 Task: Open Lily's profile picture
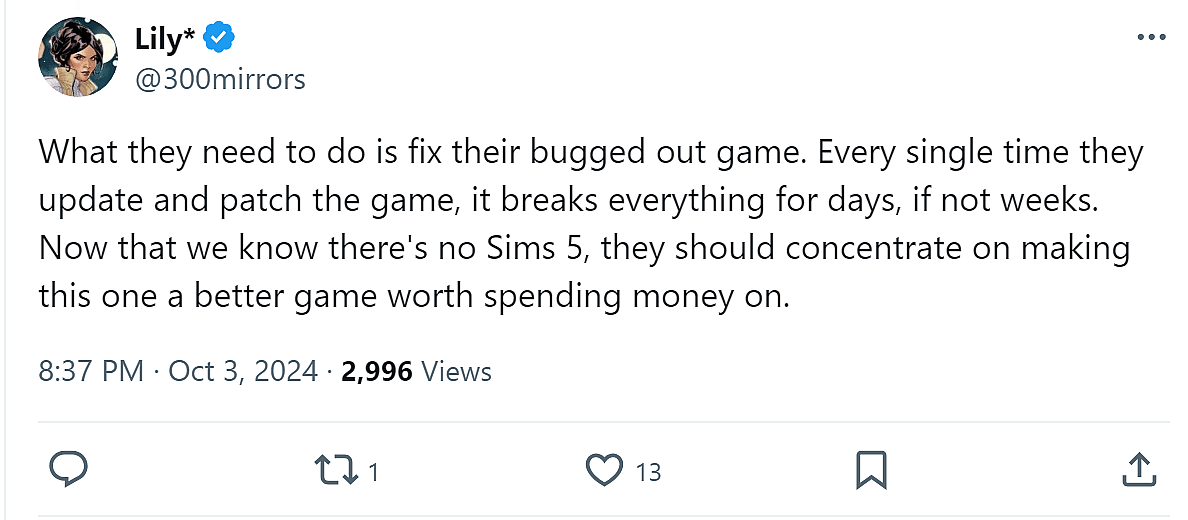tap(79, 57)
